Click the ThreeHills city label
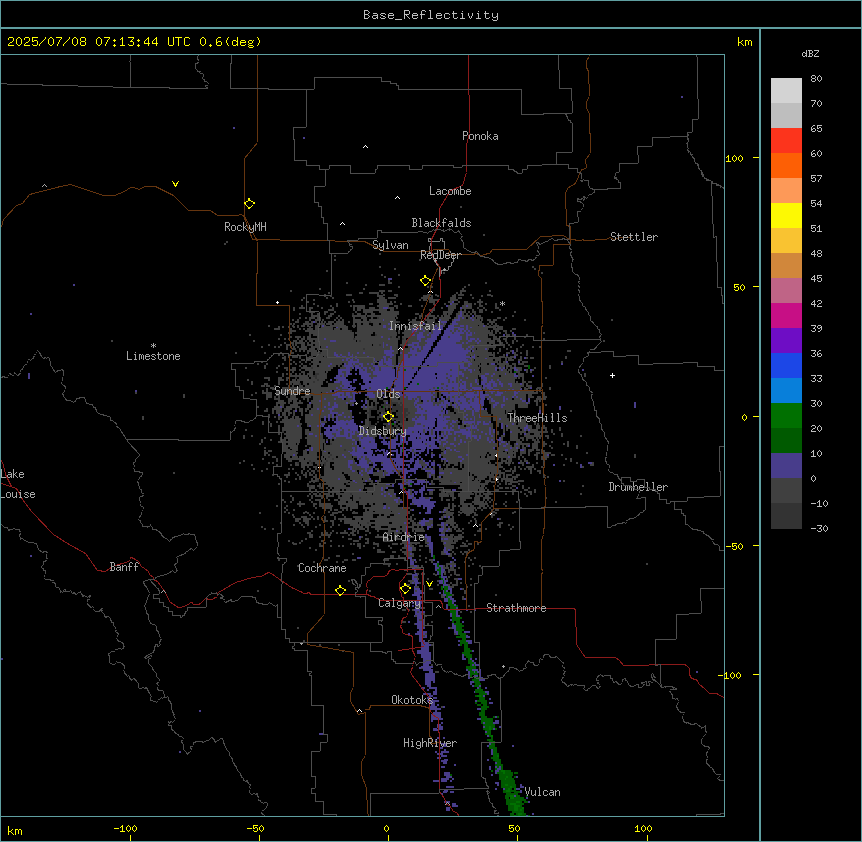Viewport: 862px width, 842px height. (537, 418)
